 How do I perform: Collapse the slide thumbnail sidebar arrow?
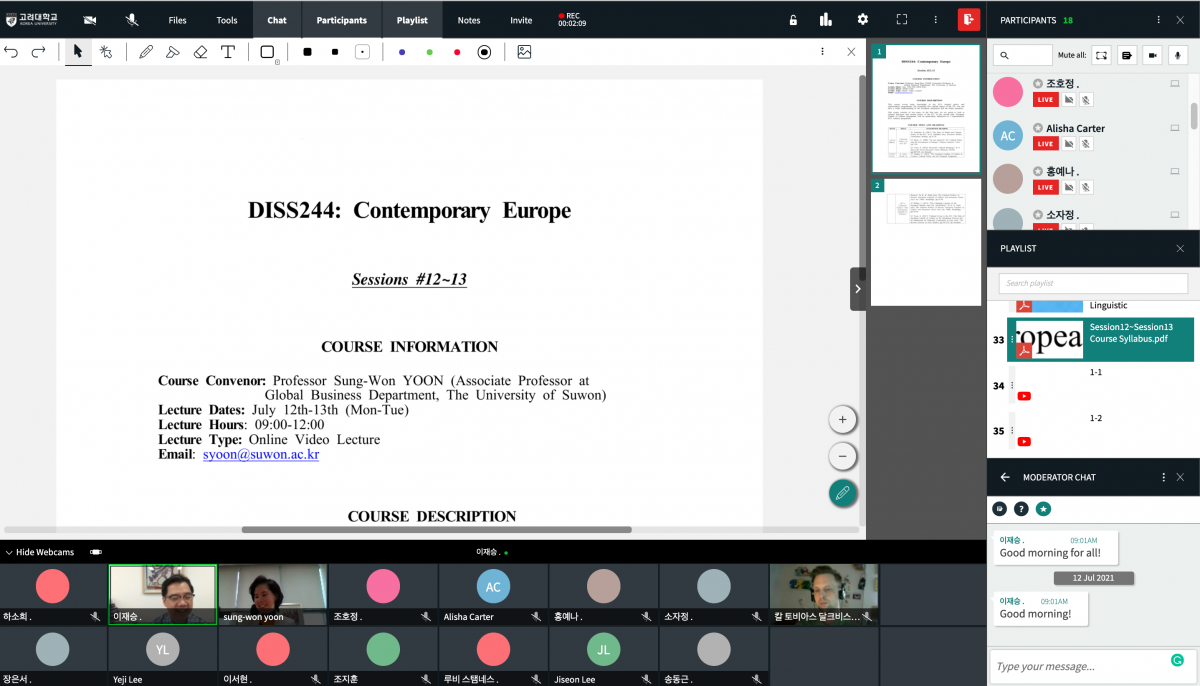(x=857, y=289)
